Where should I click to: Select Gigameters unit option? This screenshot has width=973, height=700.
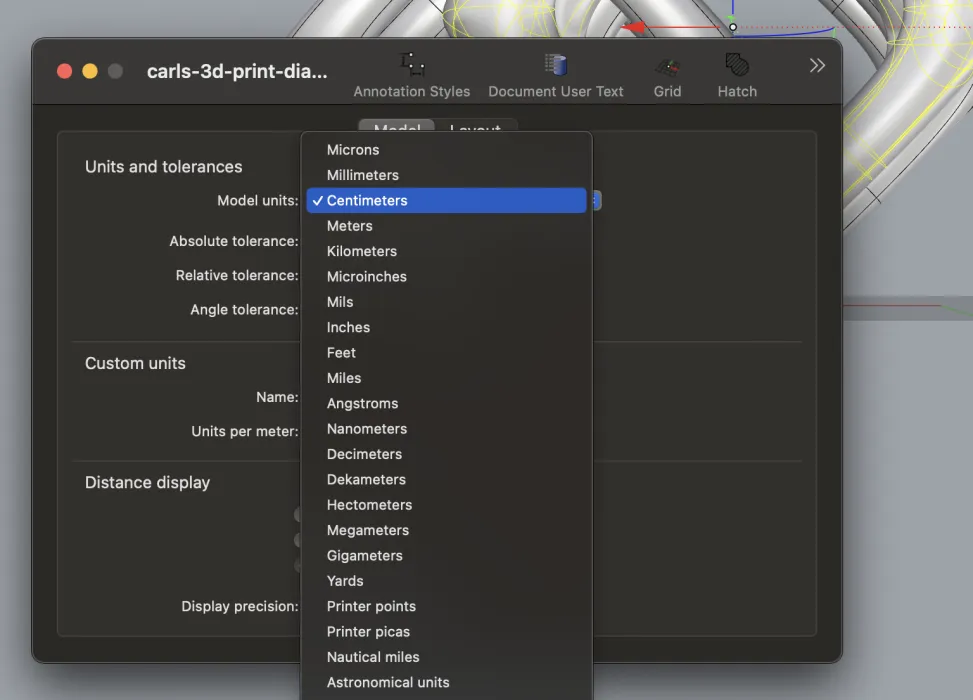tap(447, 556)
